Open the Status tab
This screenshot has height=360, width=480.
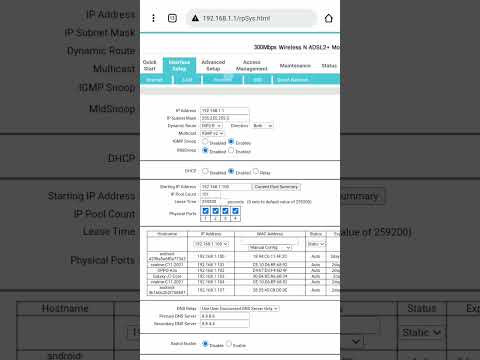pos(329,66)
